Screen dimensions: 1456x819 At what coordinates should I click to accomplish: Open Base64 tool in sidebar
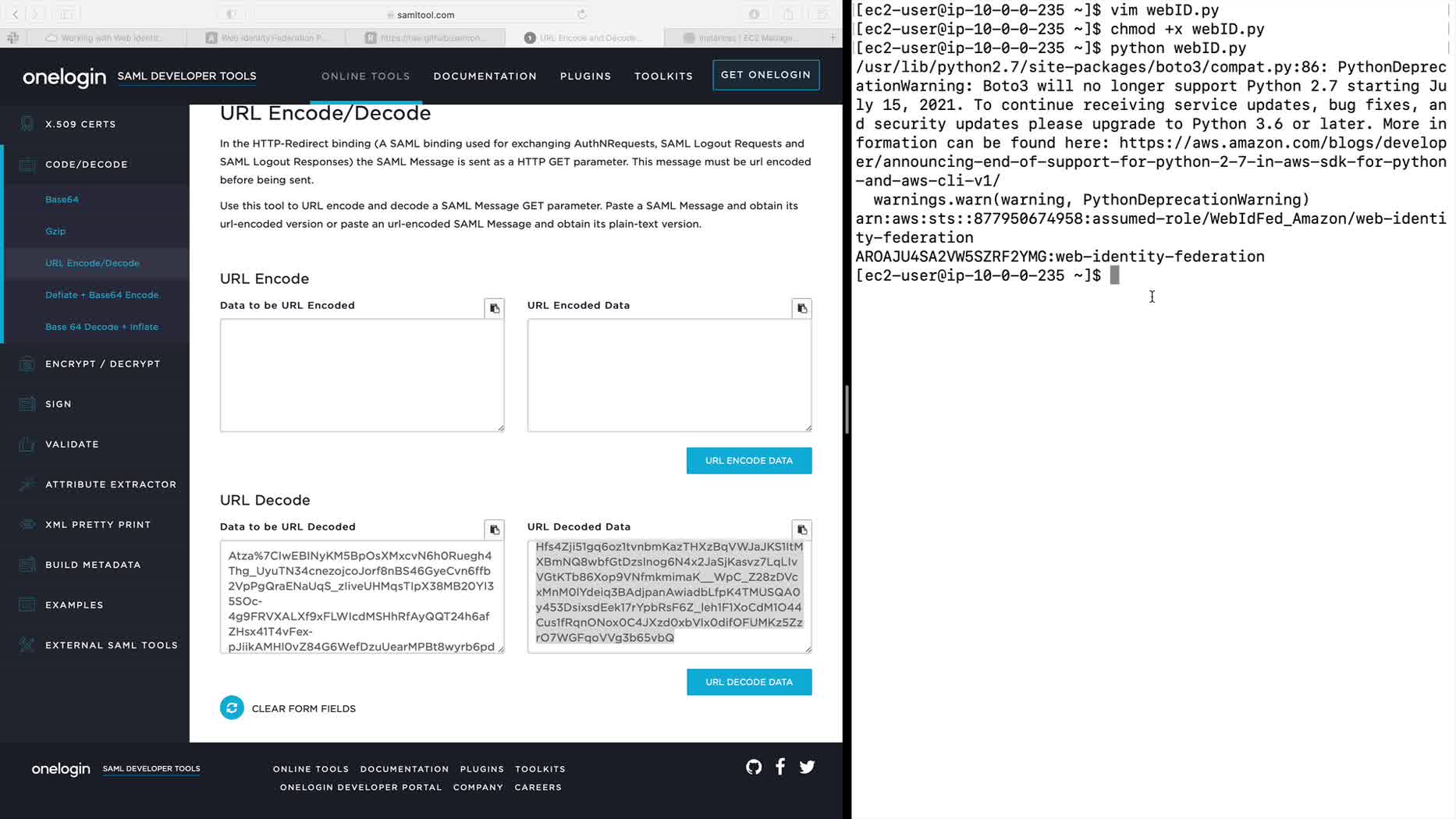(x=62, y=199)
